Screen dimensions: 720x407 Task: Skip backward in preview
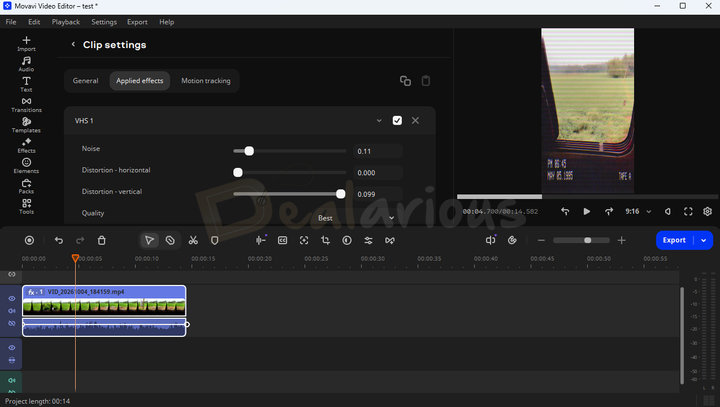click(565, 211)
